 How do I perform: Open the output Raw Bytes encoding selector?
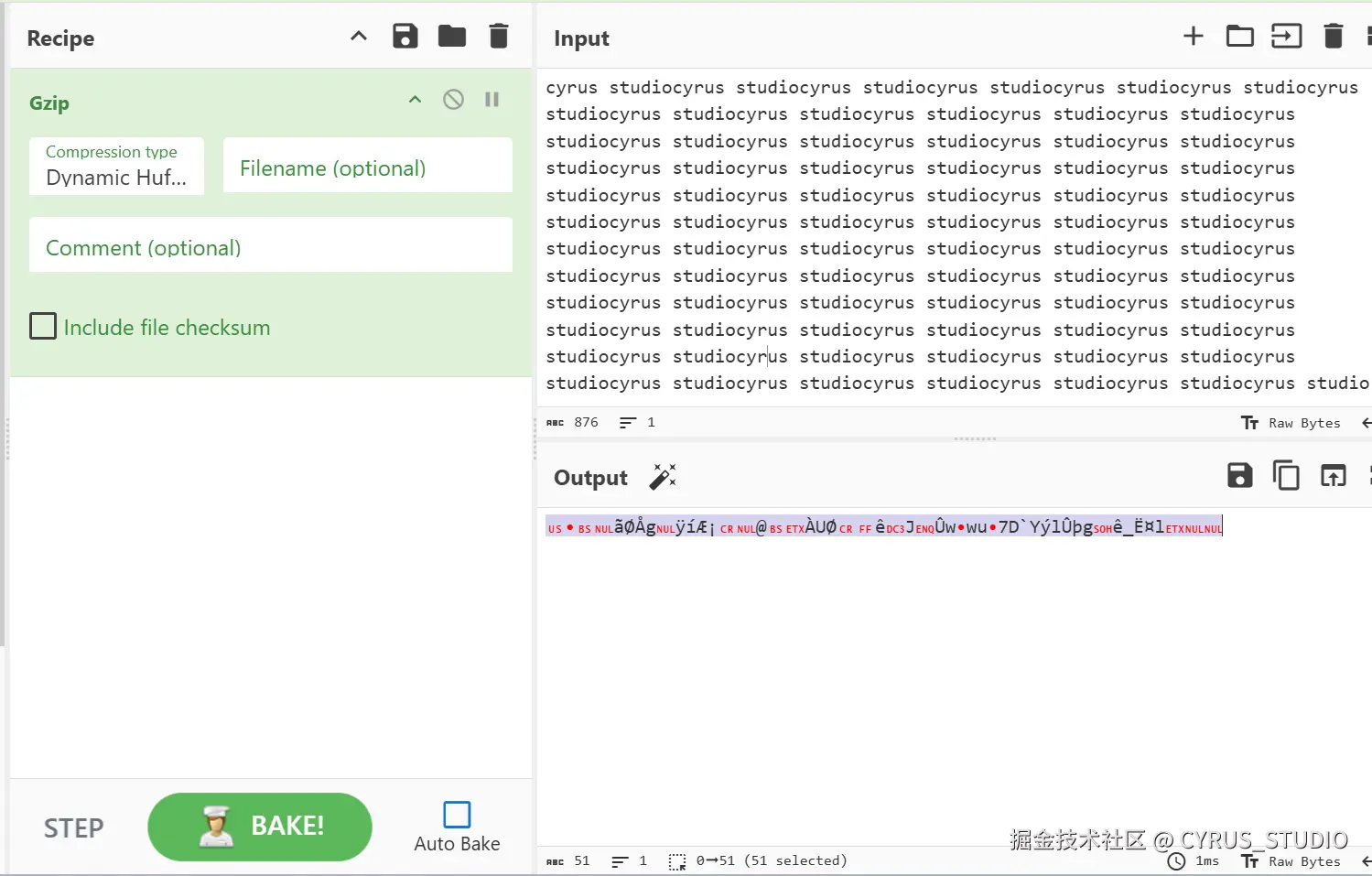coord(1291,861)
